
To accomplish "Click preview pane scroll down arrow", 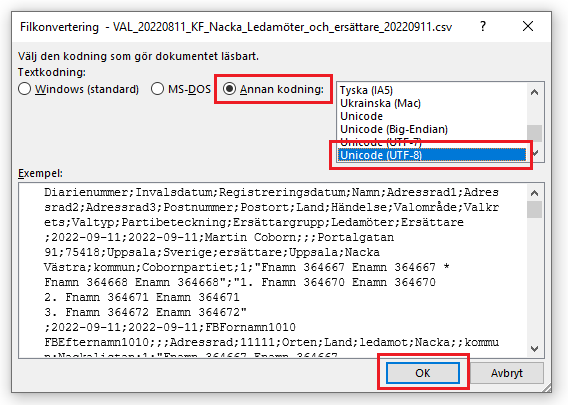I will coord(534,348).
